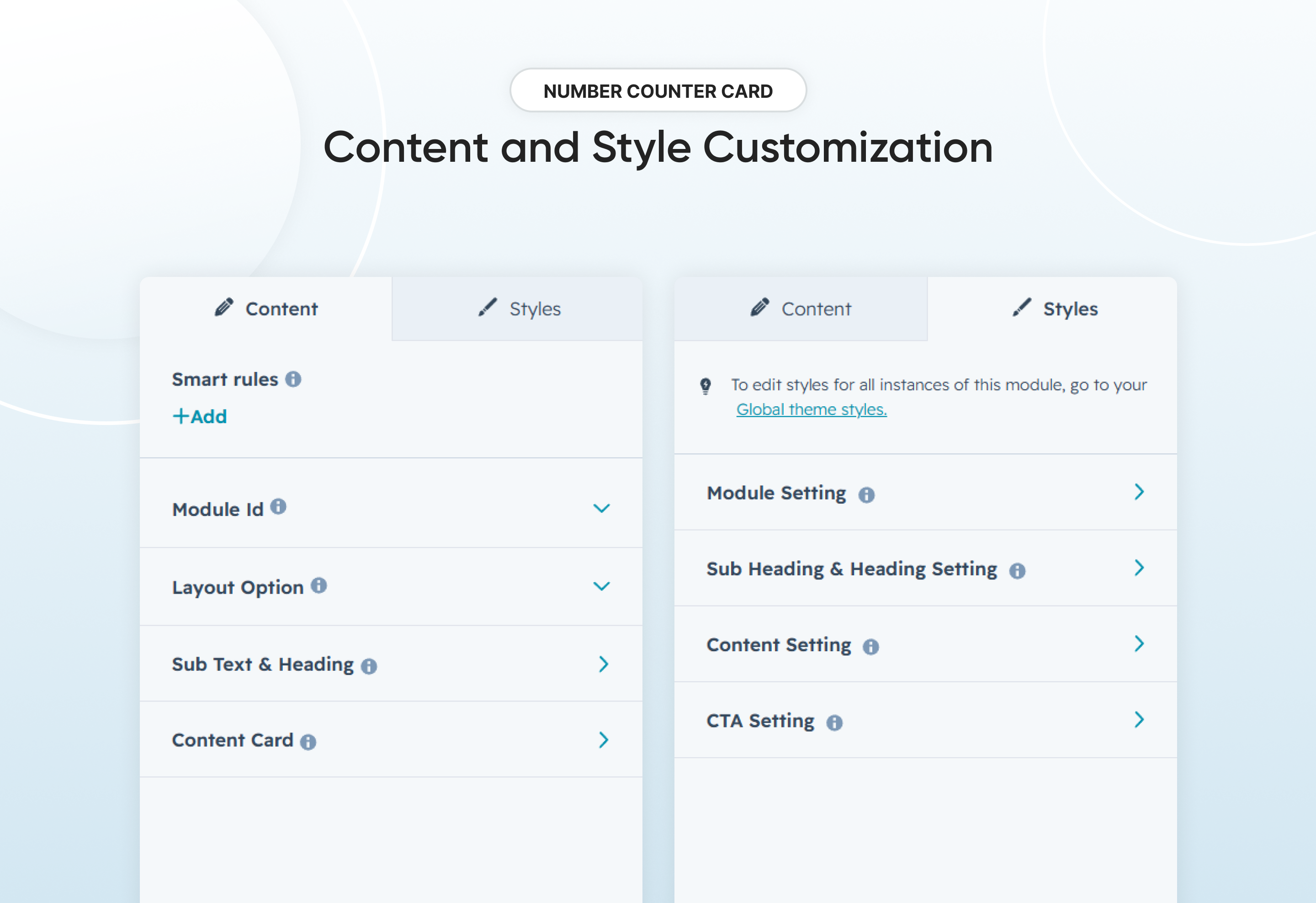Open Content Card via its arrow
The height and width of the screenshot is (903, 1316).
[604, 740]
